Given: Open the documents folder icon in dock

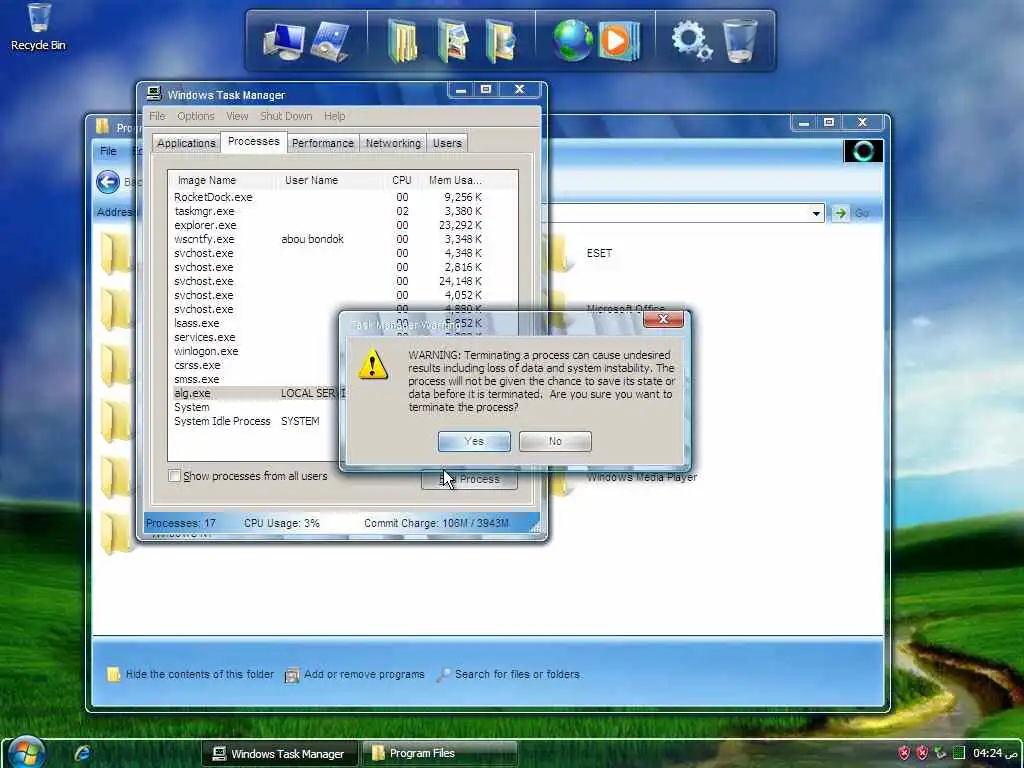Looking at the screenshot, I should click(403, 41).
